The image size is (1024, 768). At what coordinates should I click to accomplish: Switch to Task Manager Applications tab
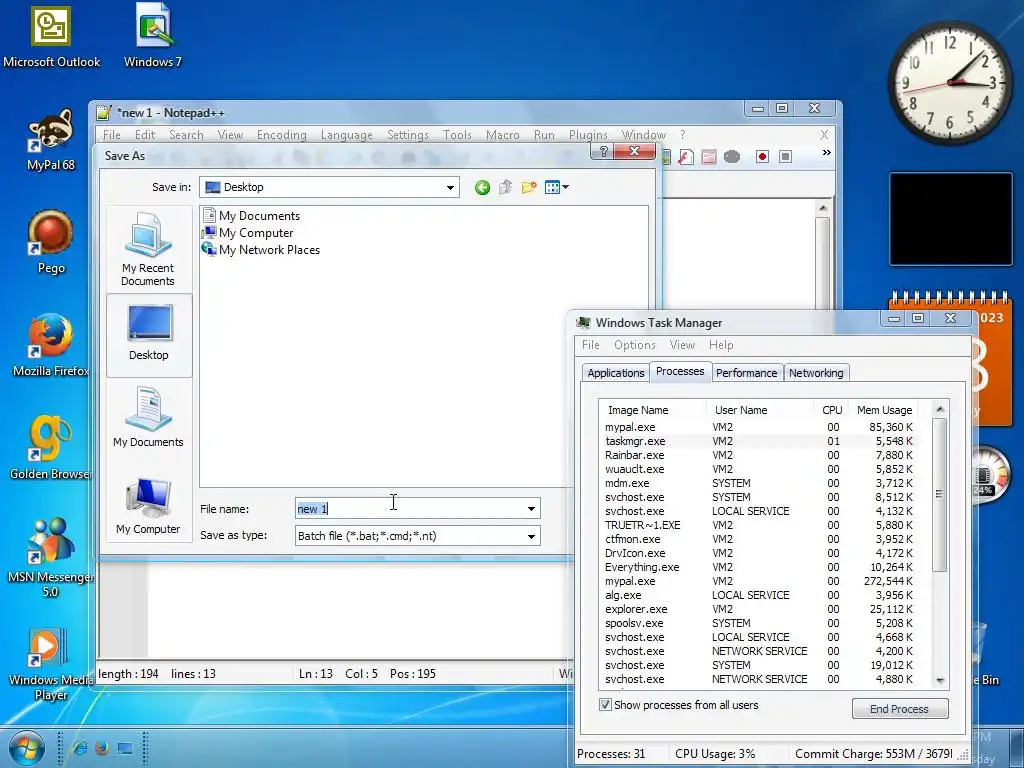(x=615, y=373)
